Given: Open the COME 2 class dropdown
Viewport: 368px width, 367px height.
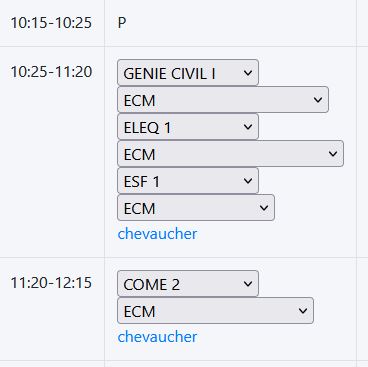Looking at the screenshot, I should [188, 284].
